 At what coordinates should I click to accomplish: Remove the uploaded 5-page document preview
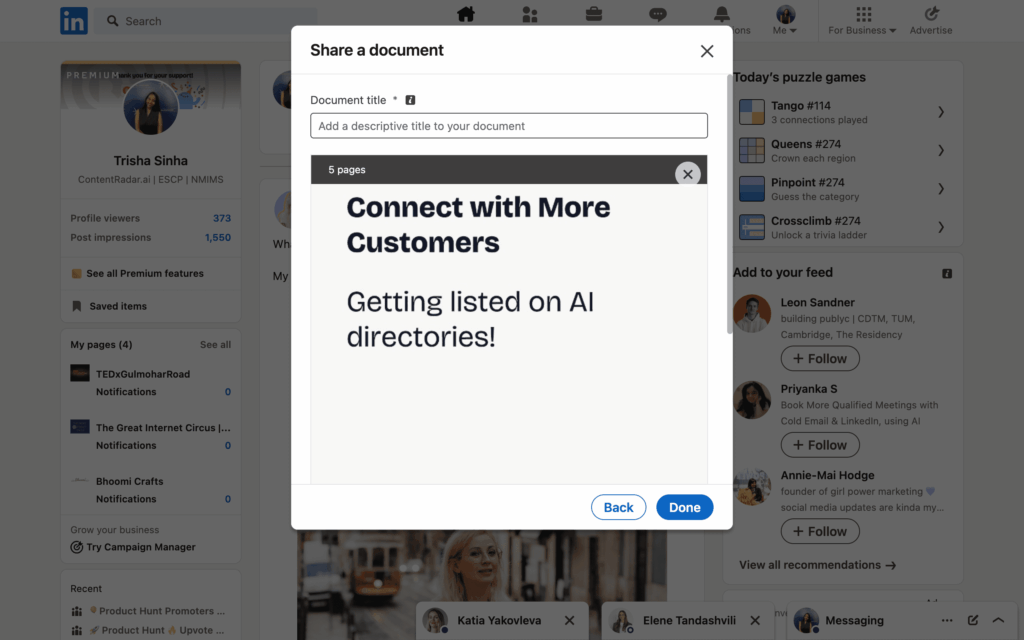point(687,174)
